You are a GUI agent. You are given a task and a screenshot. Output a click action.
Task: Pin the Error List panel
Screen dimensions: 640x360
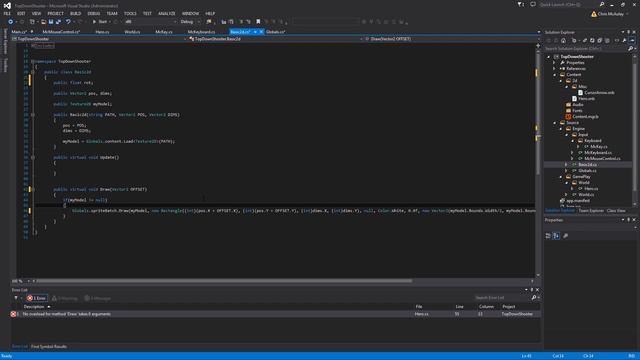point(531,289)
